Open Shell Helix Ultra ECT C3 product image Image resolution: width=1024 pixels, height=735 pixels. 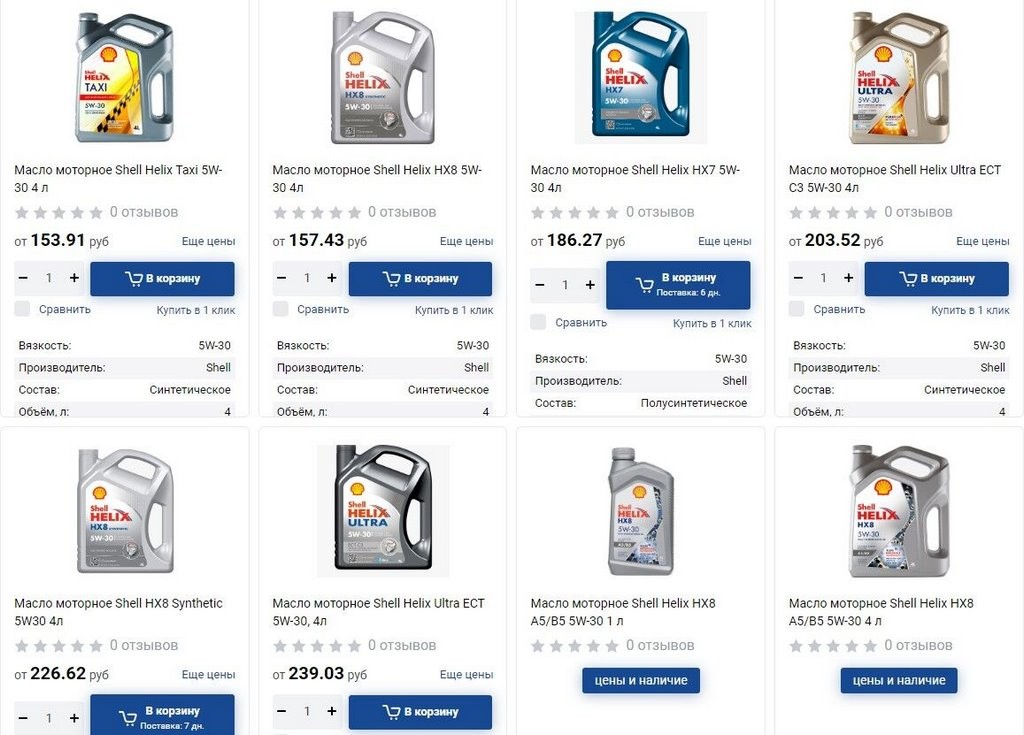point(898,78)
